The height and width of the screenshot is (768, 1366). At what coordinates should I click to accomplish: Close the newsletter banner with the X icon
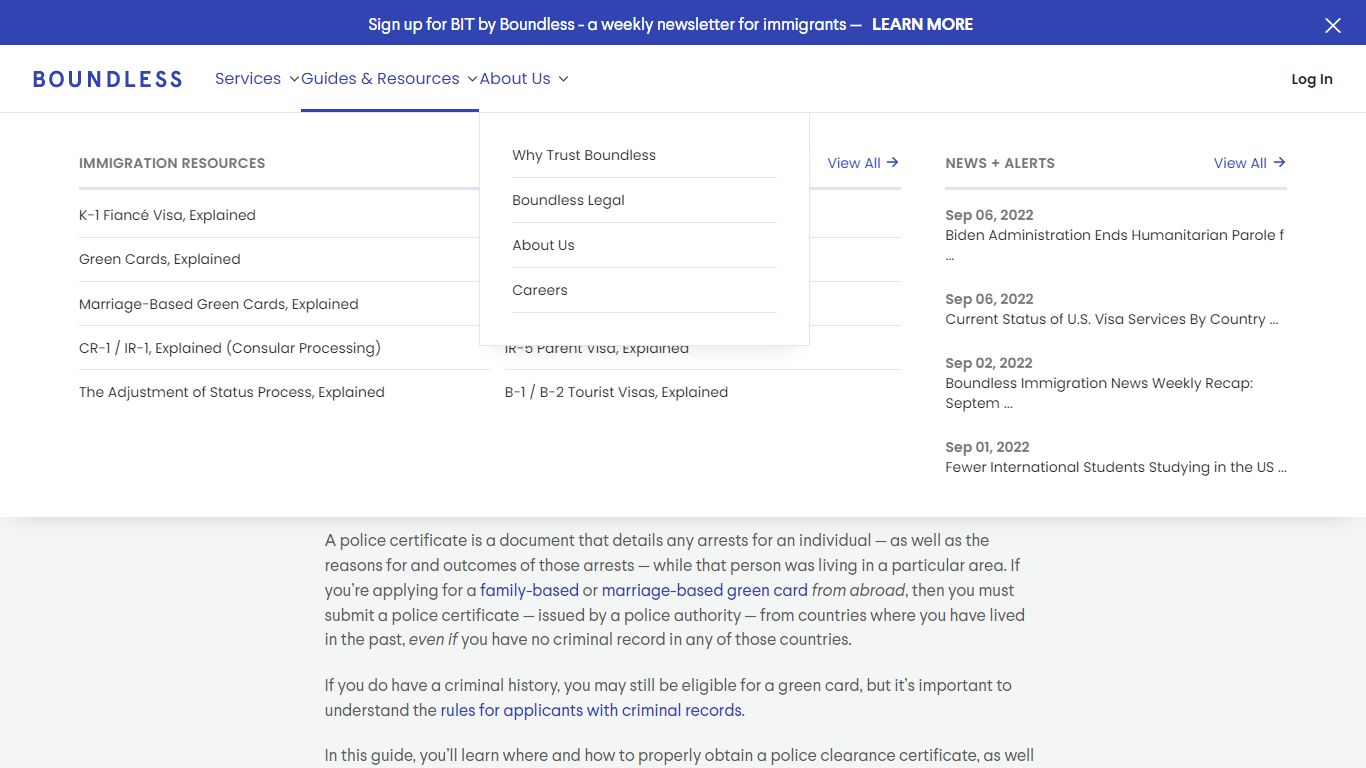1333,26
